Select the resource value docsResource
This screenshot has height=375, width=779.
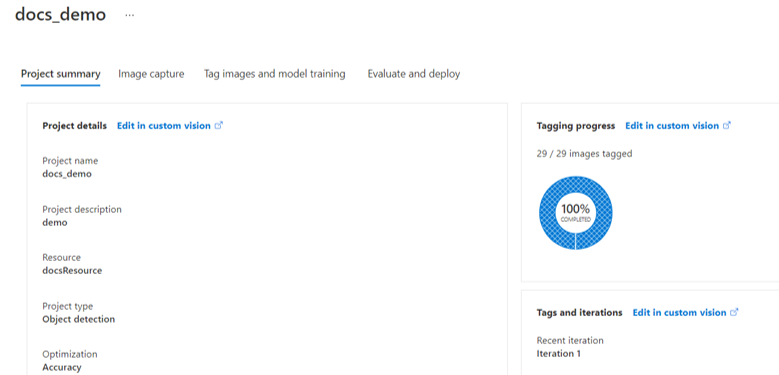click(x=72, y=271)
